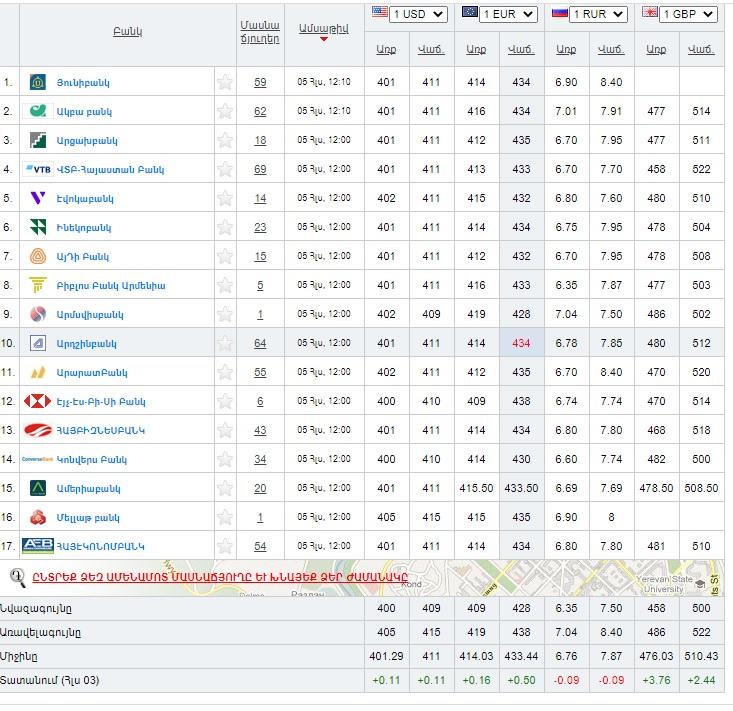Sort by the Ամսաթիվ date column header

(x=323, y=30)
